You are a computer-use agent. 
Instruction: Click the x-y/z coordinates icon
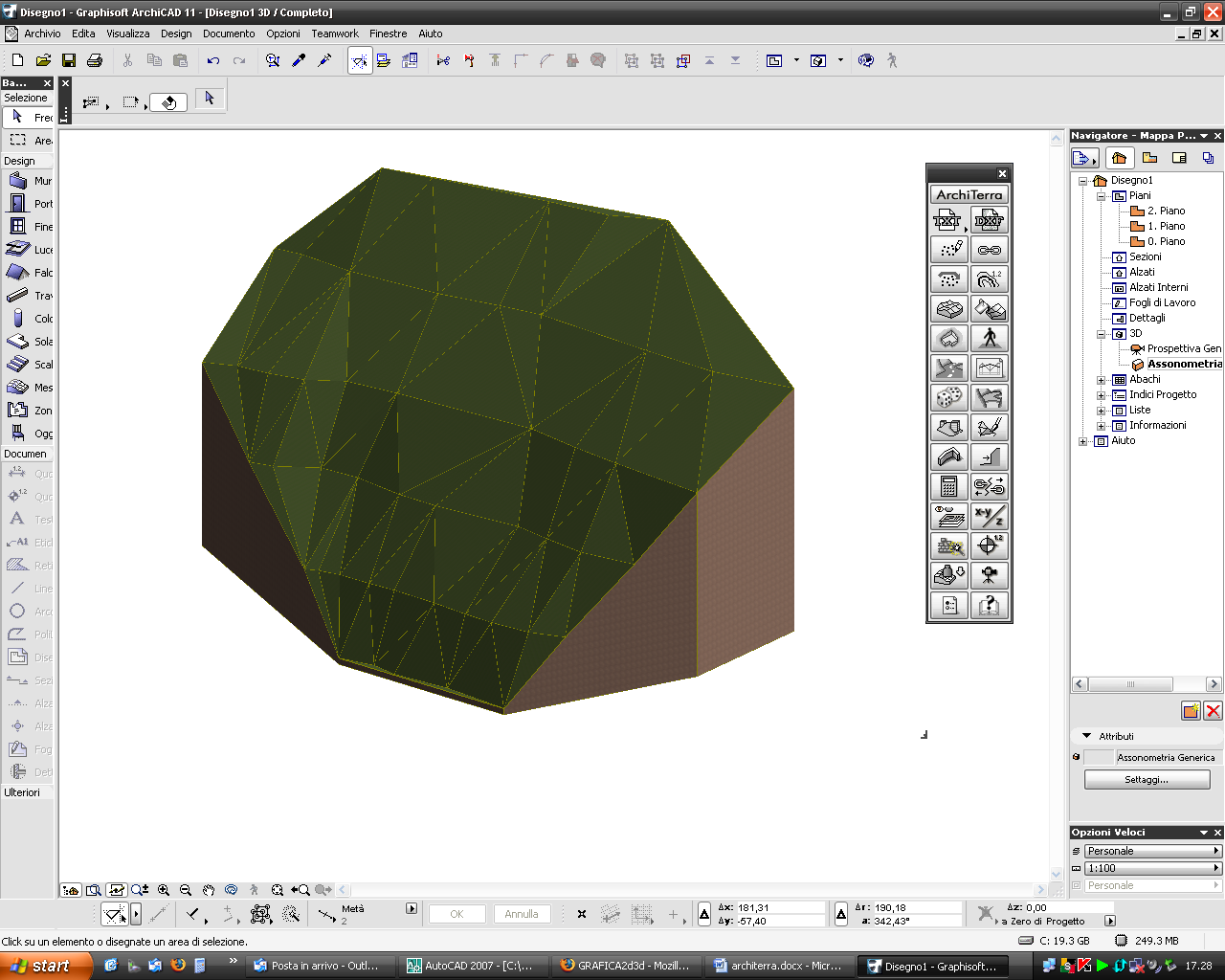(990, 517)
